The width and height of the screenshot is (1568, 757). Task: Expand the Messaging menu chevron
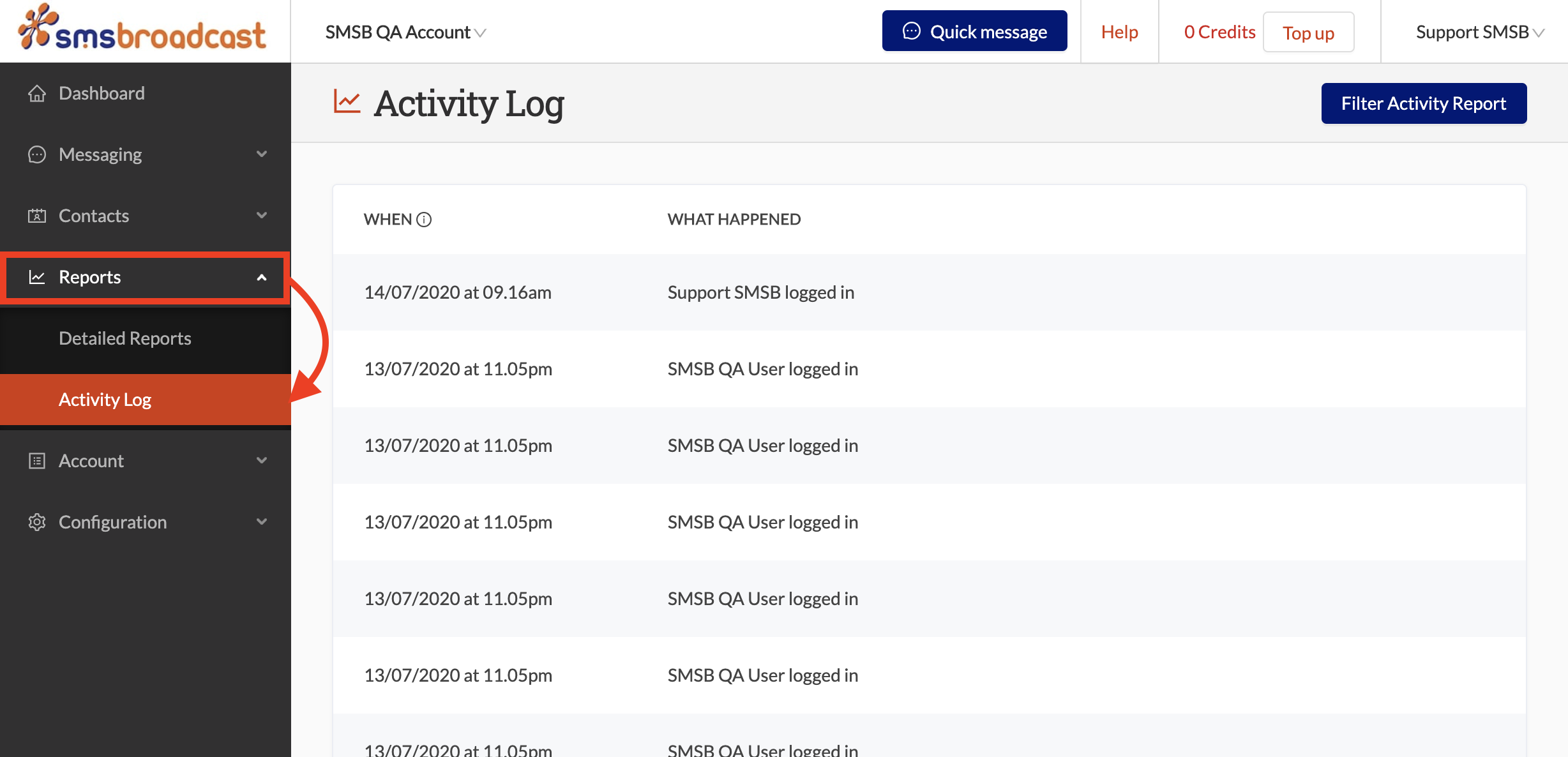pyautogui.click(x=262, y=154)
